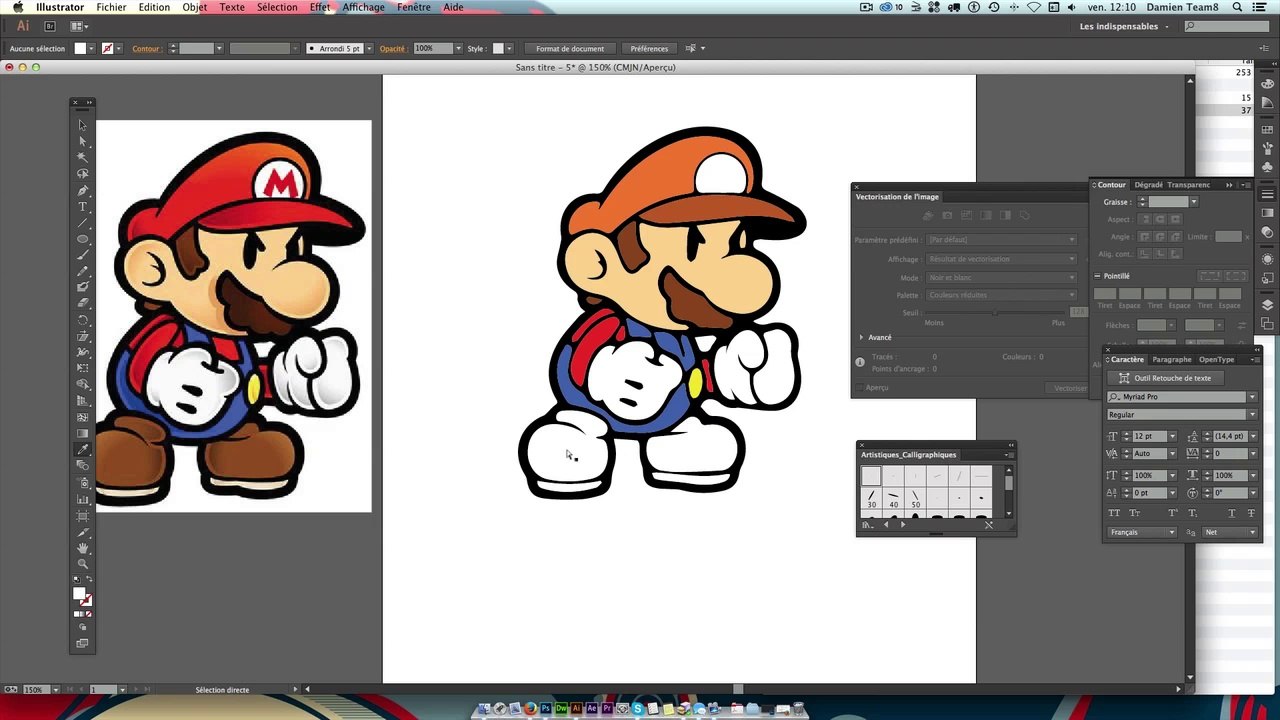Adjust the Seuil threshold slider
Image resolution: width=1280 pixels, height=720 pixels.
click(x=995, y=313)
